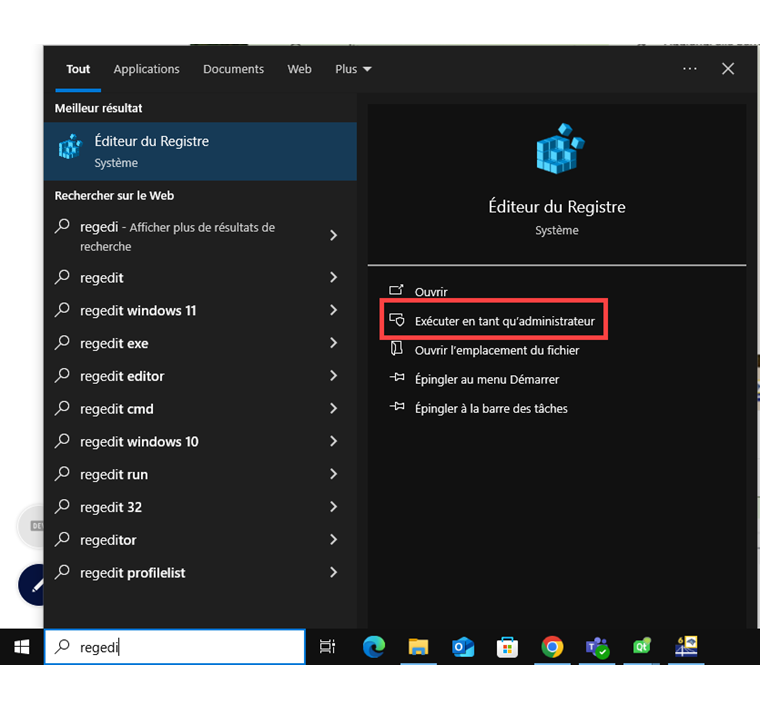Image resolution: width=760 pixels, height=710 pixels.
Task: Expand the regedit editor chevron
Action: click(x=333, y=376)
